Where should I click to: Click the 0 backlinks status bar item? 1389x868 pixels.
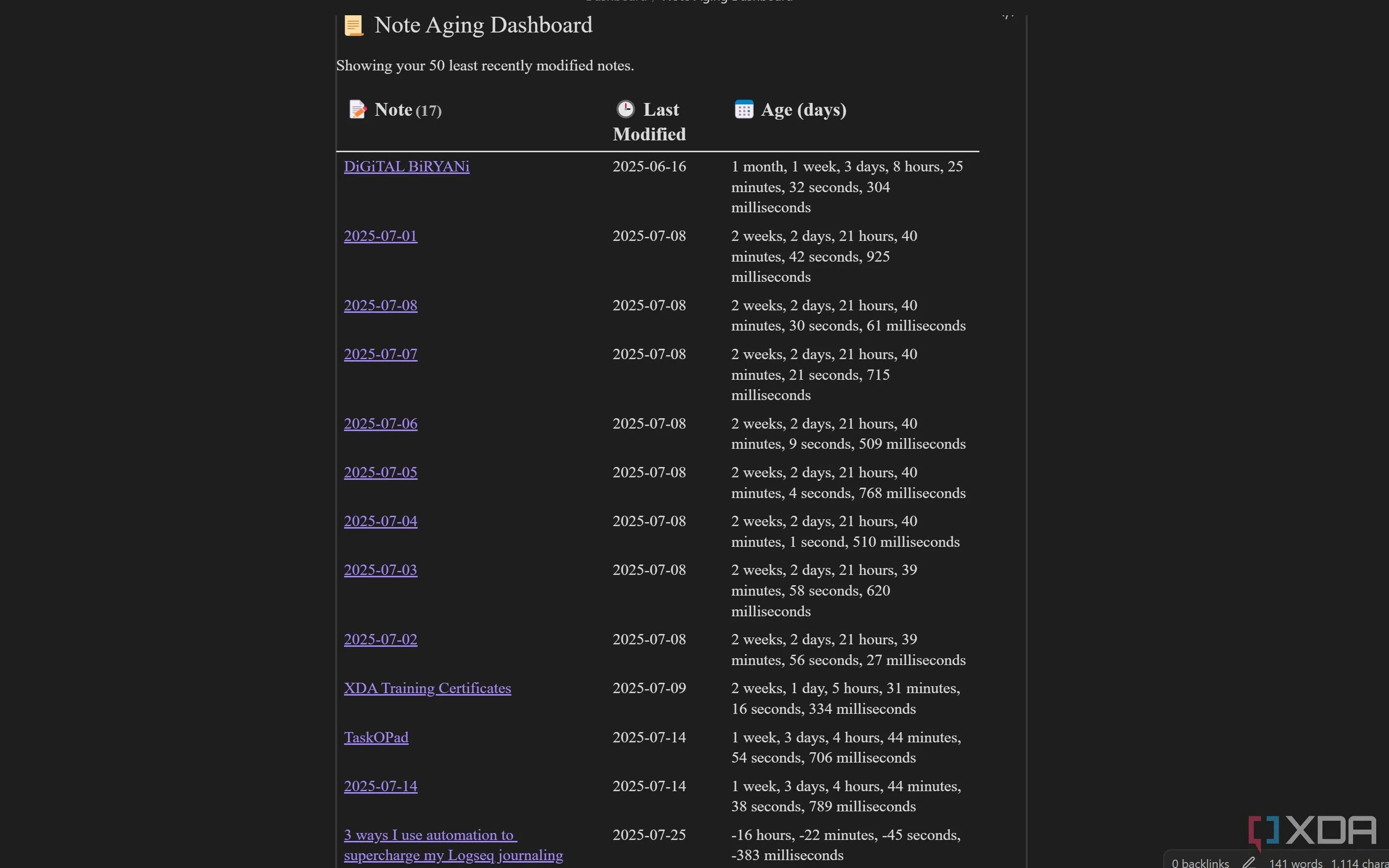click(1199, 862)
